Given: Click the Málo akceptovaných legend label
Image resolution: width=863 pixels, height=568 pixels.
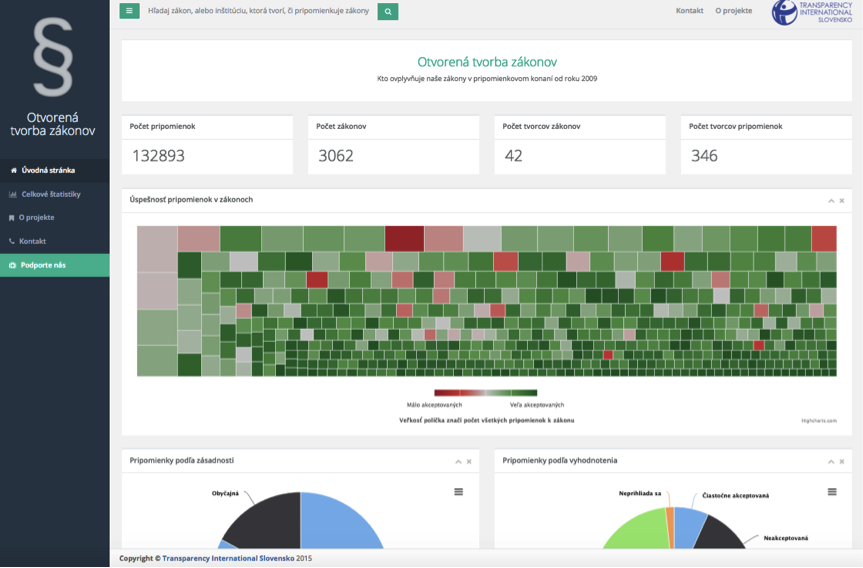Looking at the screenshot, I should point(434,405).
